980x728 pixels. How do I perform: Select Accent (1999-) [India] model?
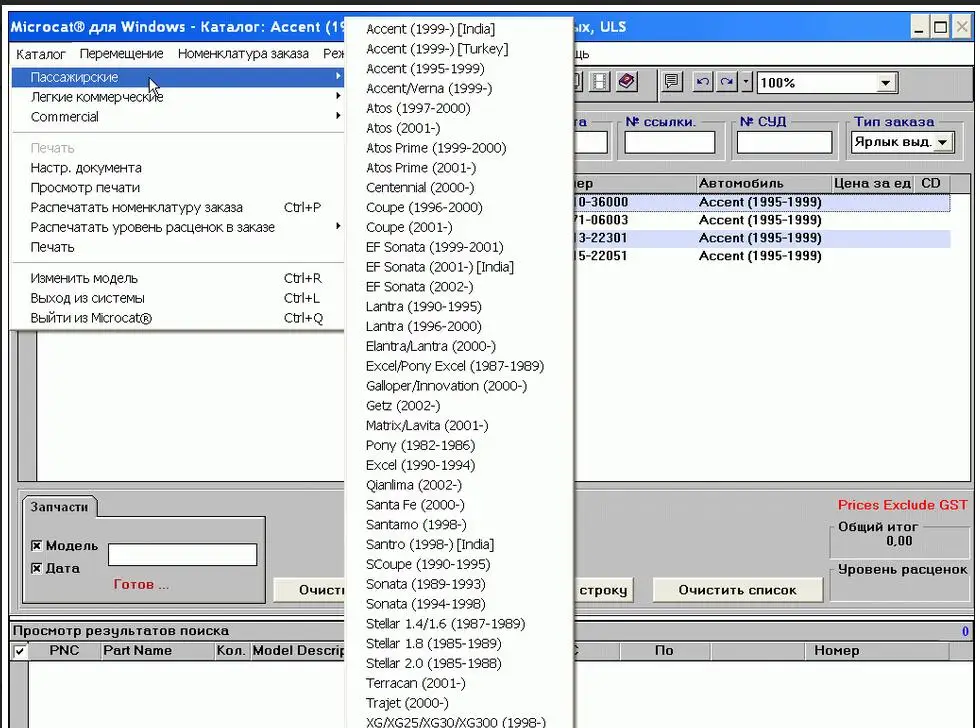click(x=459, y=29)
